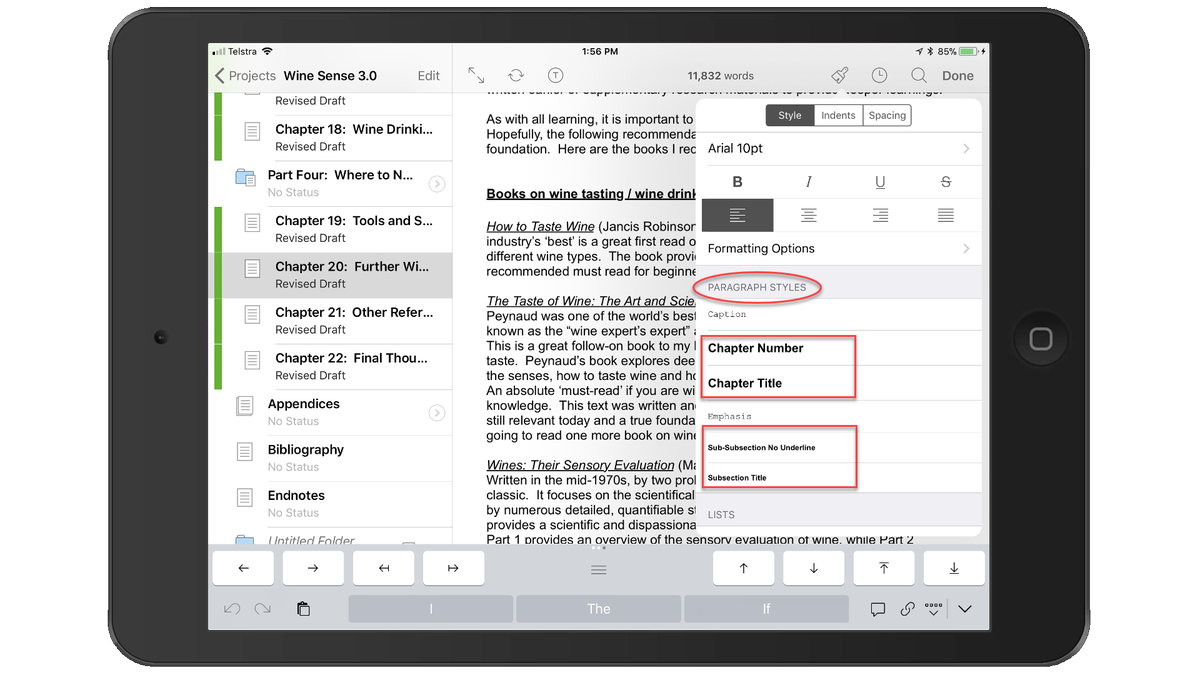Insert a link chain icon
The width and height of the screenshot is (1200, 675).
point(907,609)
